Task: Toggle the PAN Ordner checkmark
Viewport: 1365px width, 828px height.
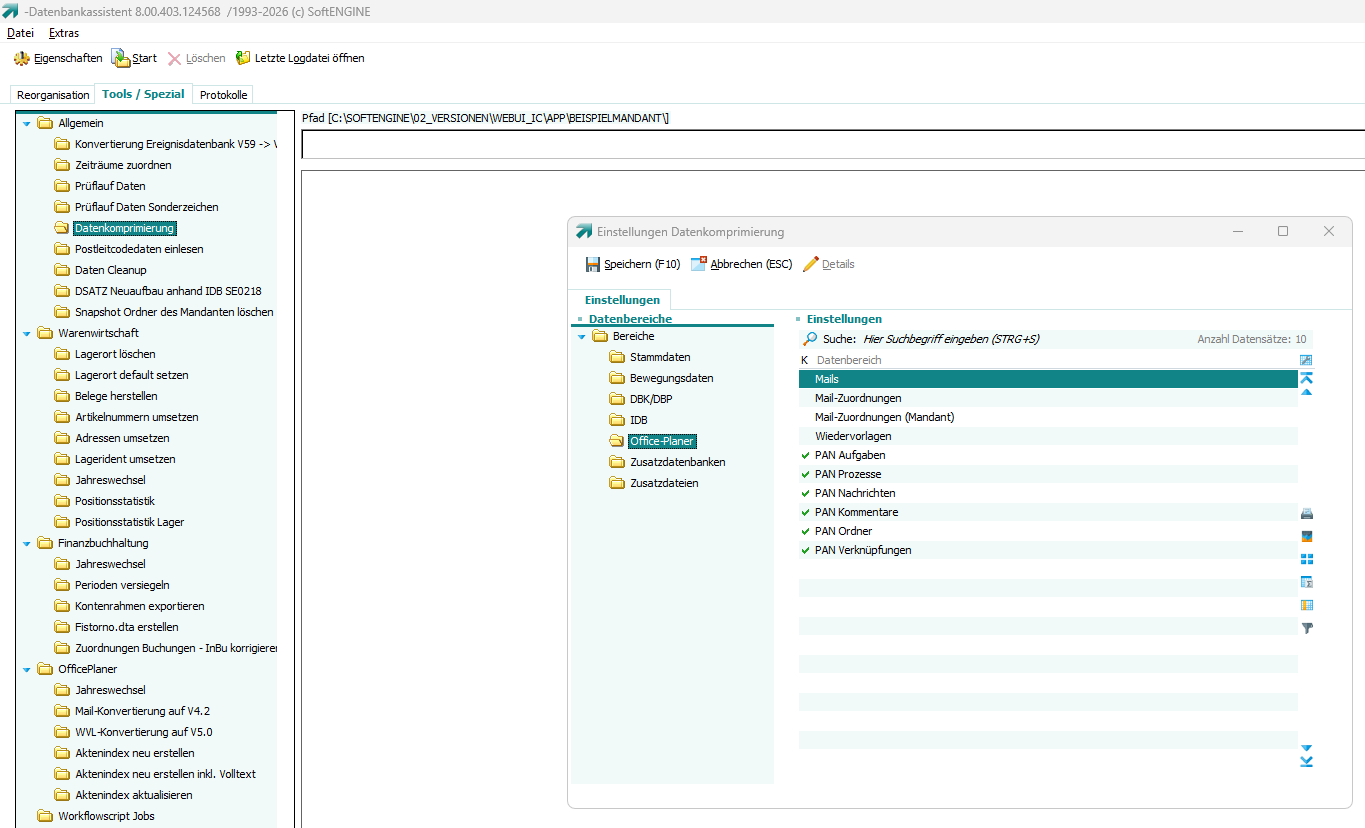Action: (806, 532)
